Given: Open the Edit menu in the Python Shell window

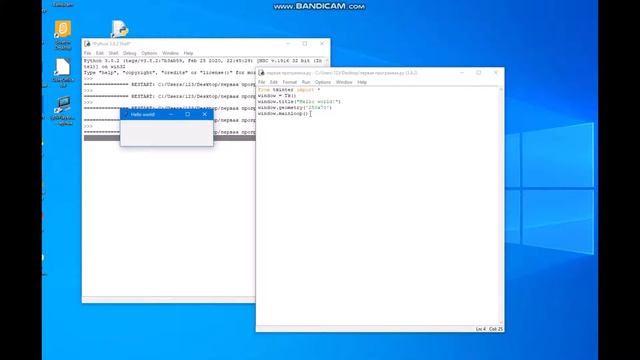Looking at the screenshot, I should (100, 53).
